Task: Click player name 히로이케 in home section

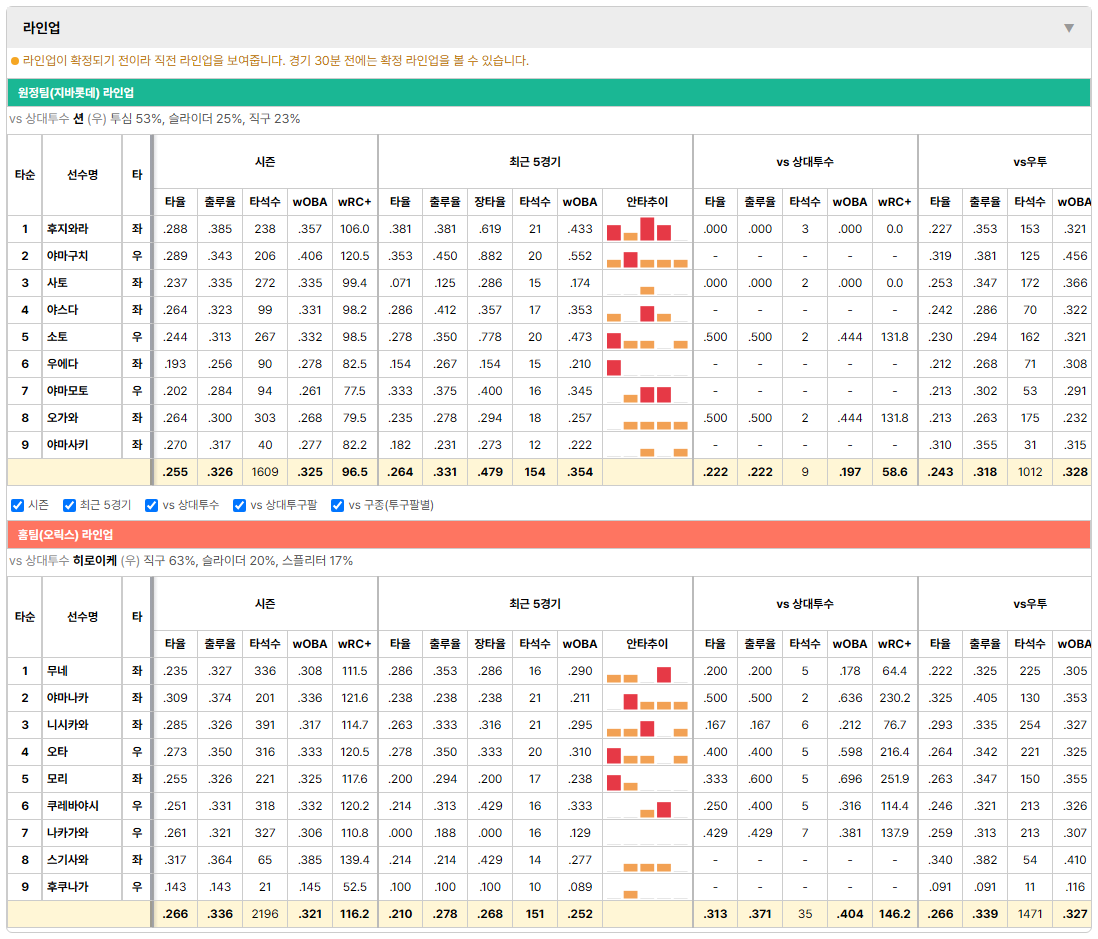Action: (x=95, y=561)
